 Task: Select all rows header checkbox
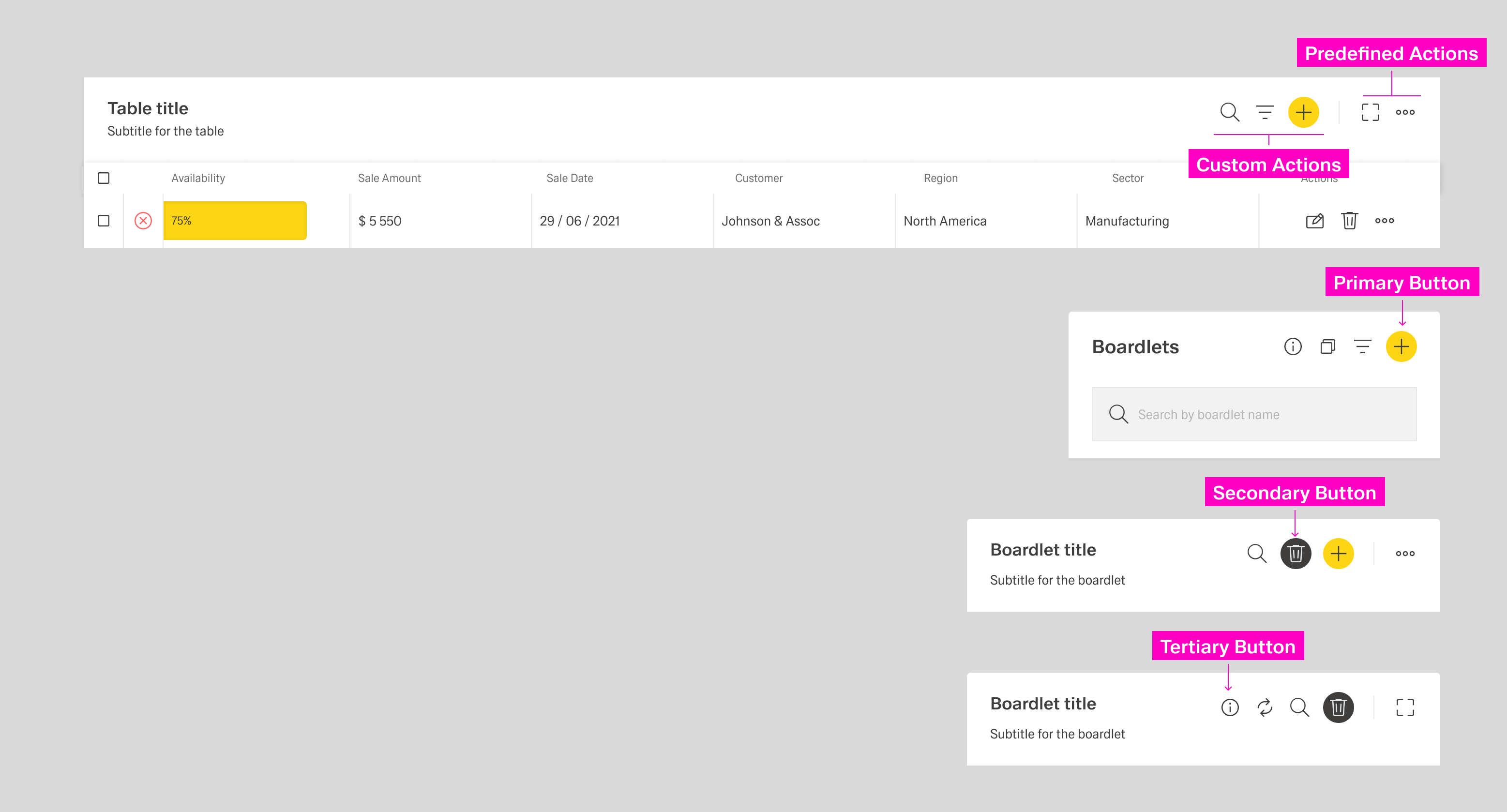coord(104,178)
